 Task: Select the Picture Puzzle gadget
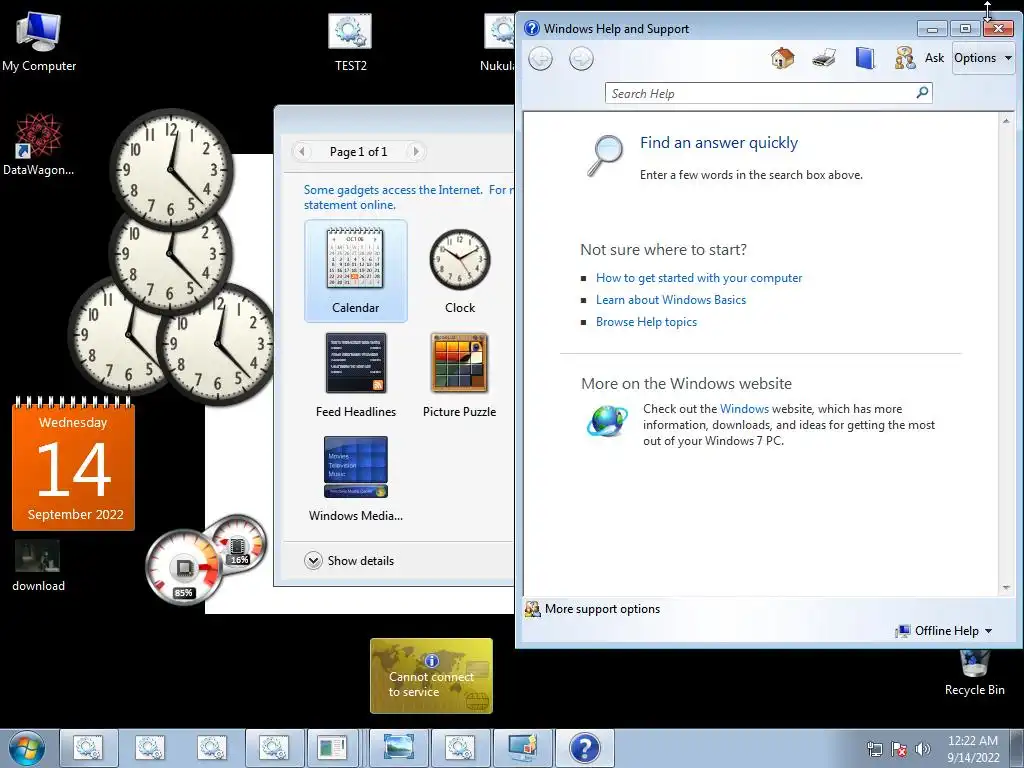point(460,375)
